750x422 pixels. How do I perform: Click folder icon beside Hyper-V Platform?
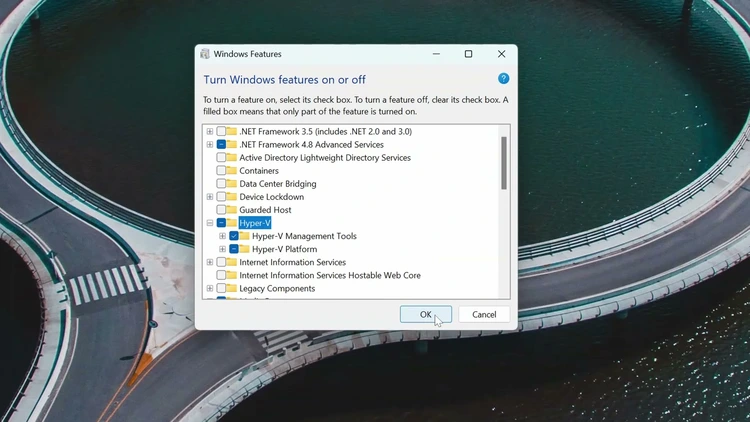point(244,249)
